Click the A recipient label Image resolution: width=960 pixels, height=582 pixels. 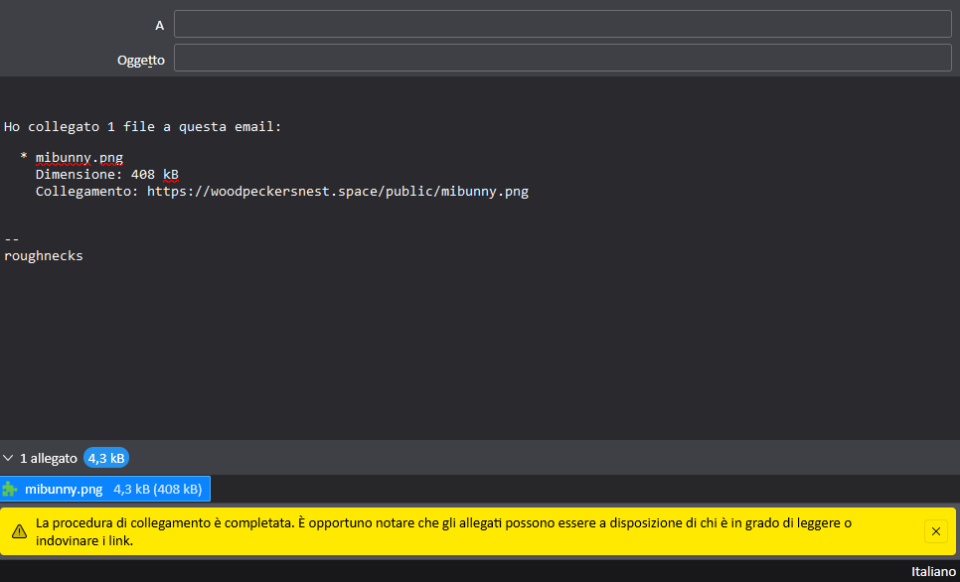click(x=160, y=26)
